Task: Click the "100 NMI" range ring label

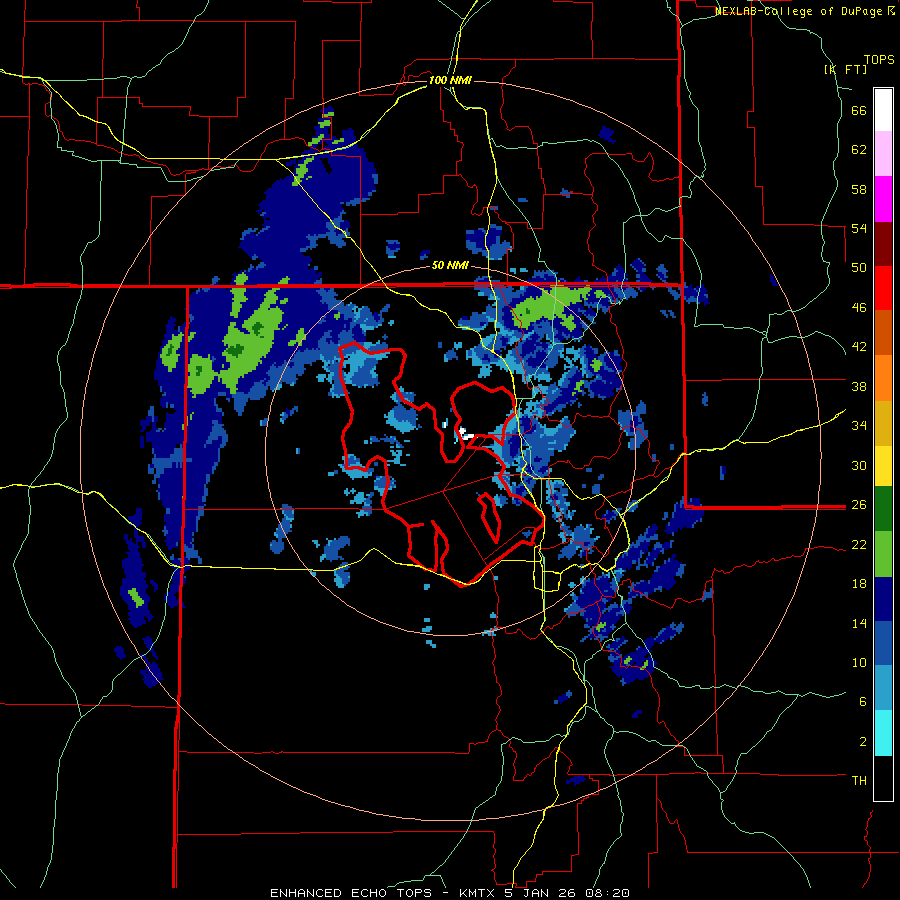Action: pyautogui.click(x=450, y=80)
